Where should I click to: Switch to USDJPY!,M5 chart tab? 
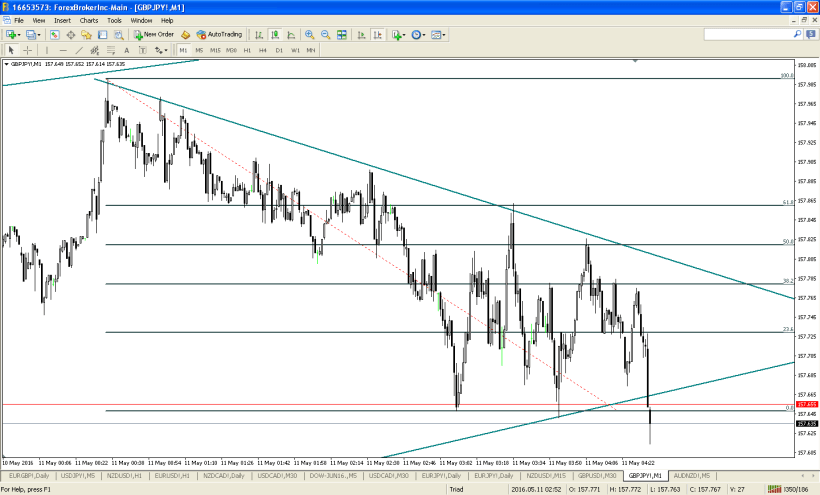[x=78, y=476]
